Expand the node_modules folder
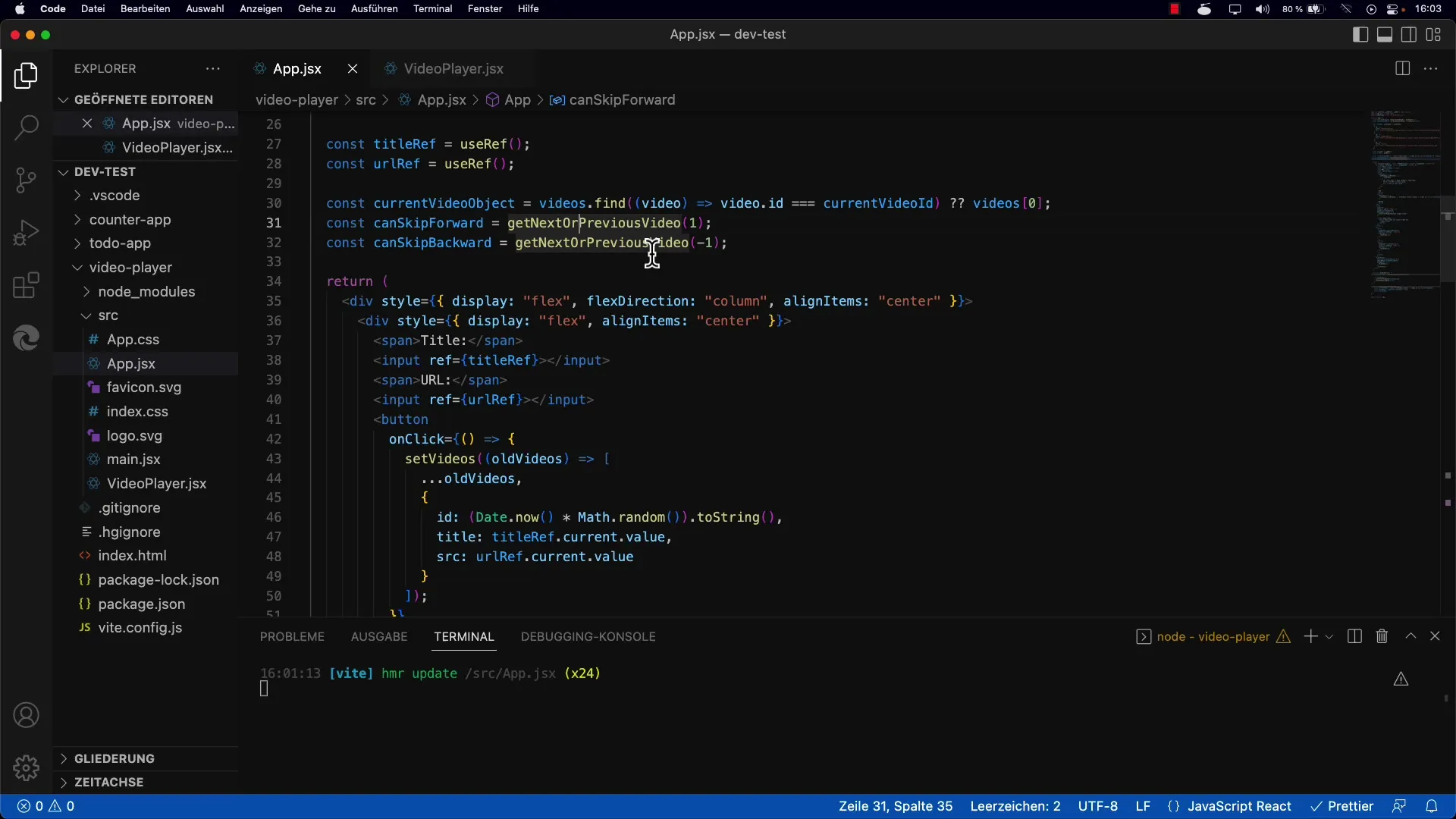 (x=146, y=291)
